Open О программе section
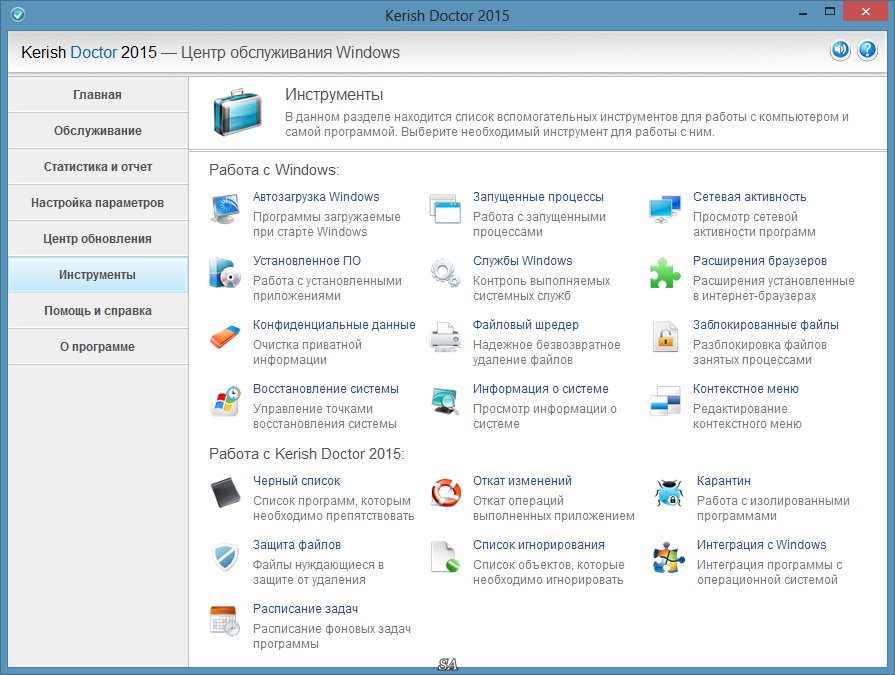 point(98,346)
